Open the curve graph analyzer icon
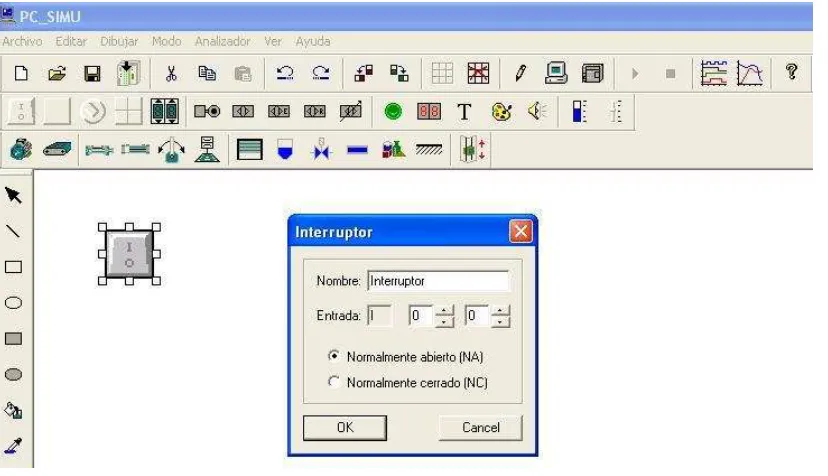This screenshot has height=476, width=828. tap(749, 73)
